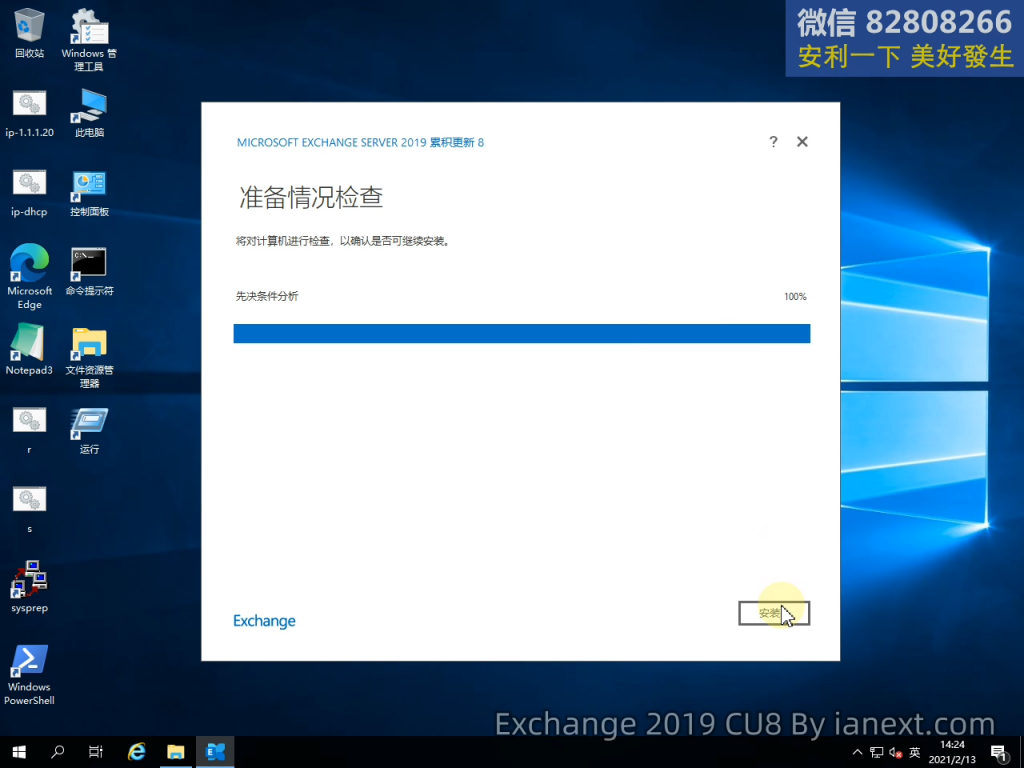Screen dimensions: 1024x768
Task: Open the Recycle Bin (回收站) desktop icon
Action: tap(30, 28)
